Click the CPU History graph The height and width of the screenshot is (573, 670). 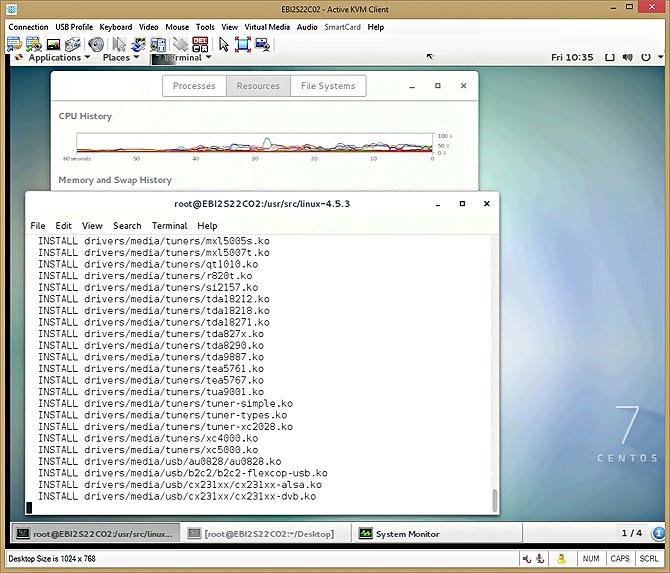tap(255, 142)
